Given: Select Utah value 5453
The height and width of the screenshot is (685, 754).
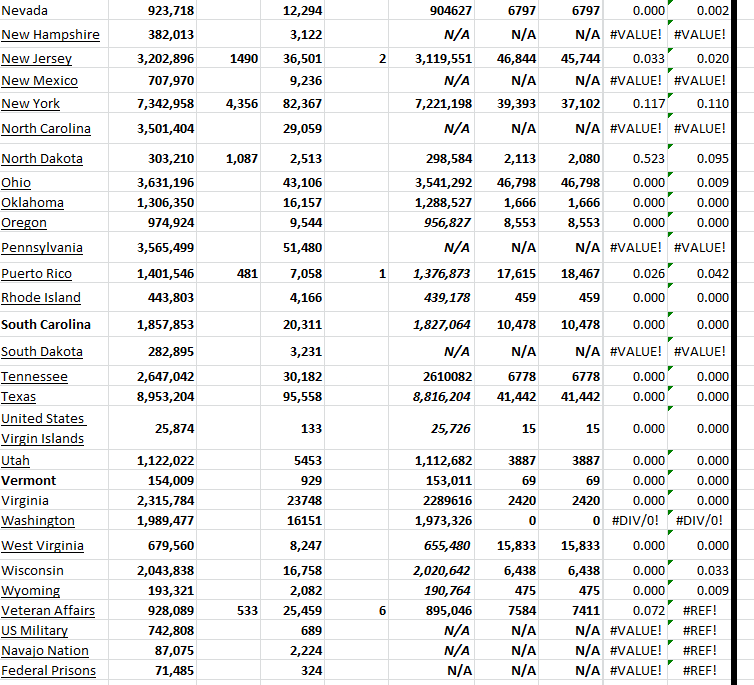Looking at the screenshot, I should [x=293, y=461].
